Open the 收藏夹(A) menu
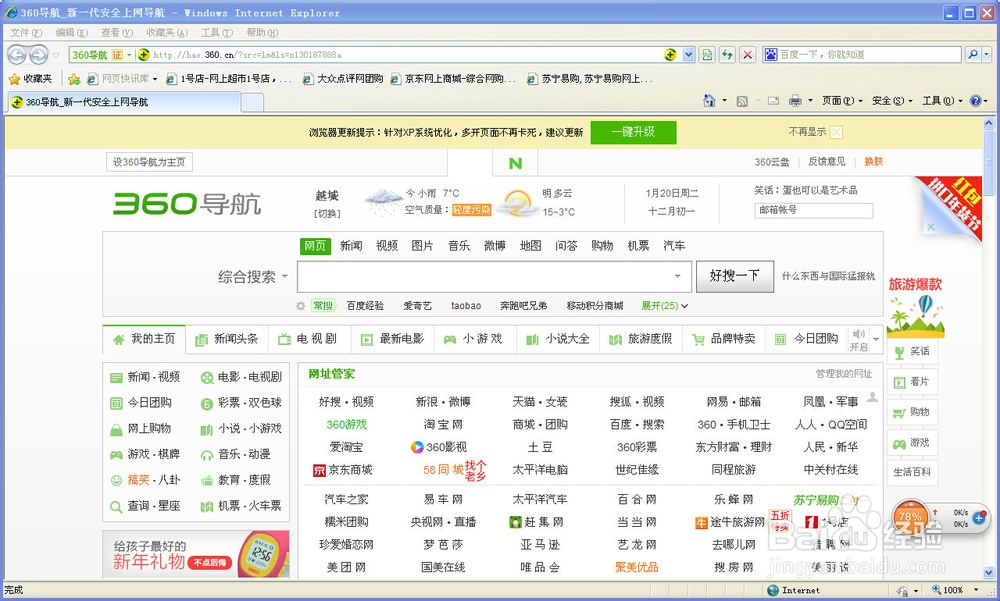 (166, 33)
